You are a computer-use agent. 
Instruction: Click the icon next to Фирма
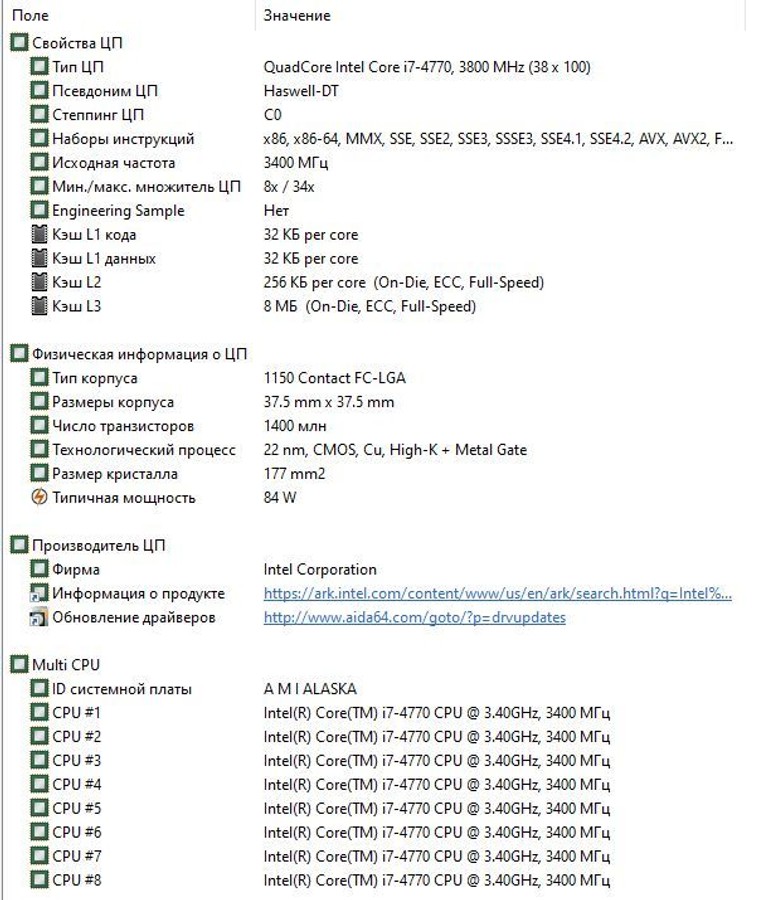click(39, 569)
